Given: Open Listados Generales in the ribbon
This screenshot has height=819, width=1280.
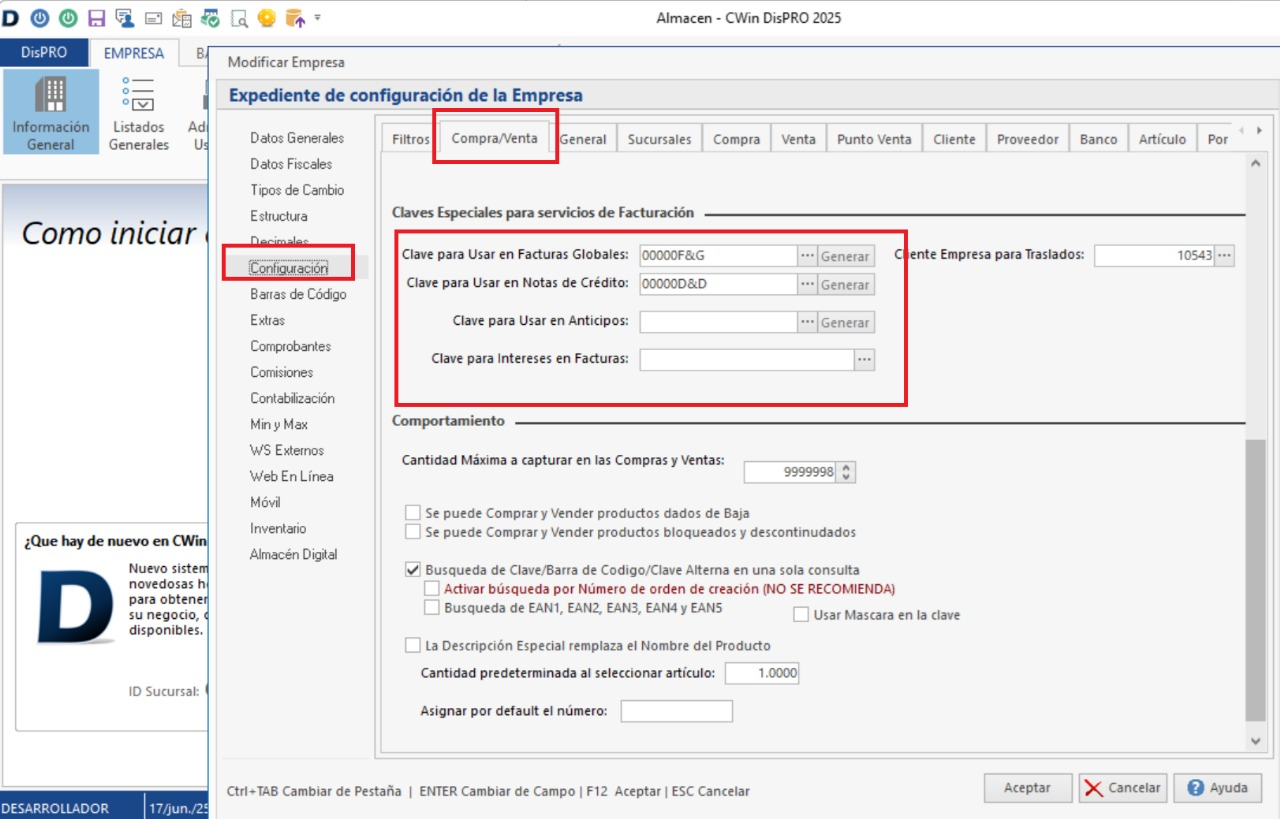Looking at the screenshot, I should [139, 112].
